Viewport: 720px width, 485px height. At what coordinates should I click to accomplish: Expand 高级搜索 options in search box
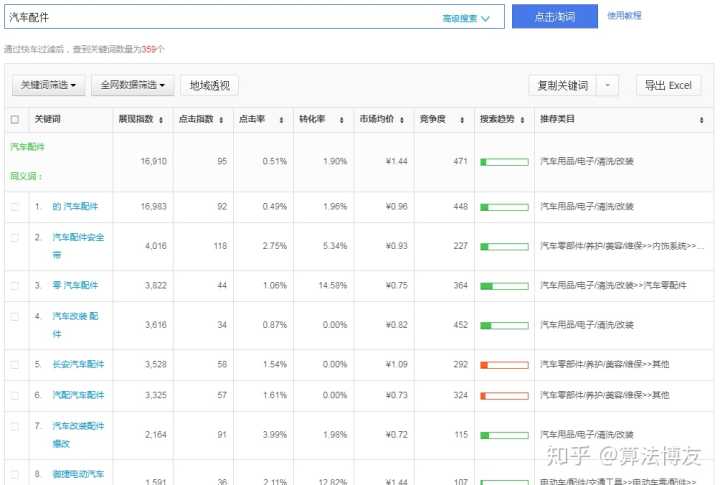[466, 18]
